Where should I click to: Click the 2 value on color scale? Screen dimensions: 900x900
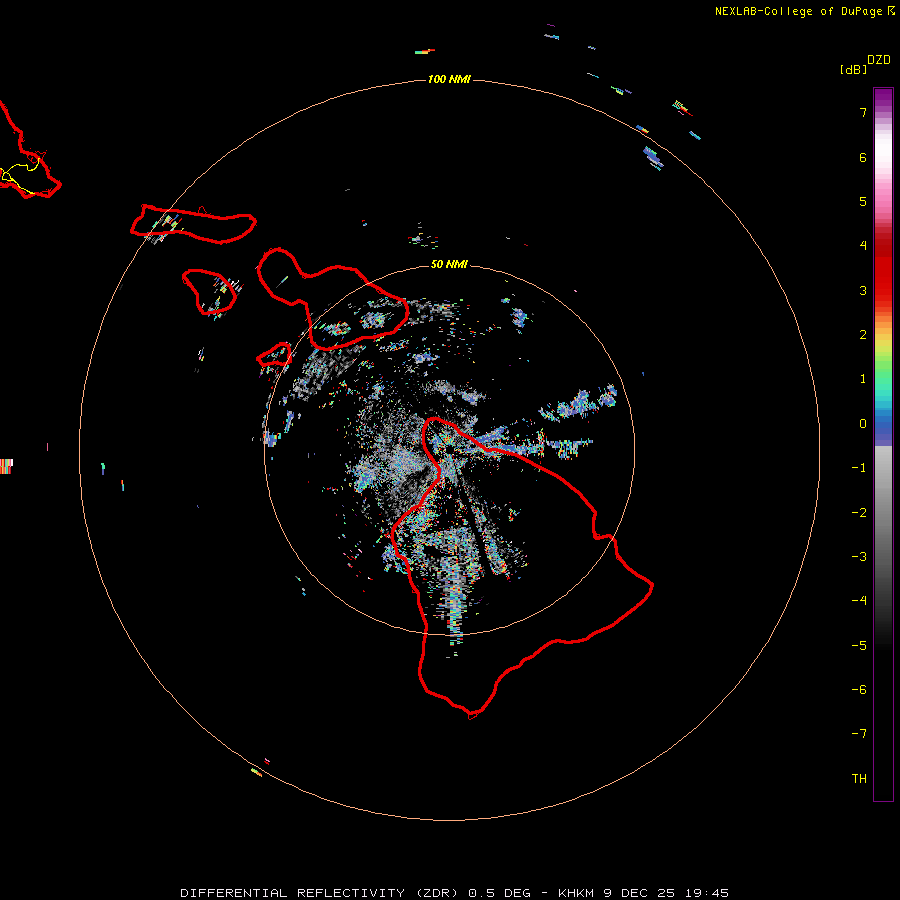click(x=863, y=335)
